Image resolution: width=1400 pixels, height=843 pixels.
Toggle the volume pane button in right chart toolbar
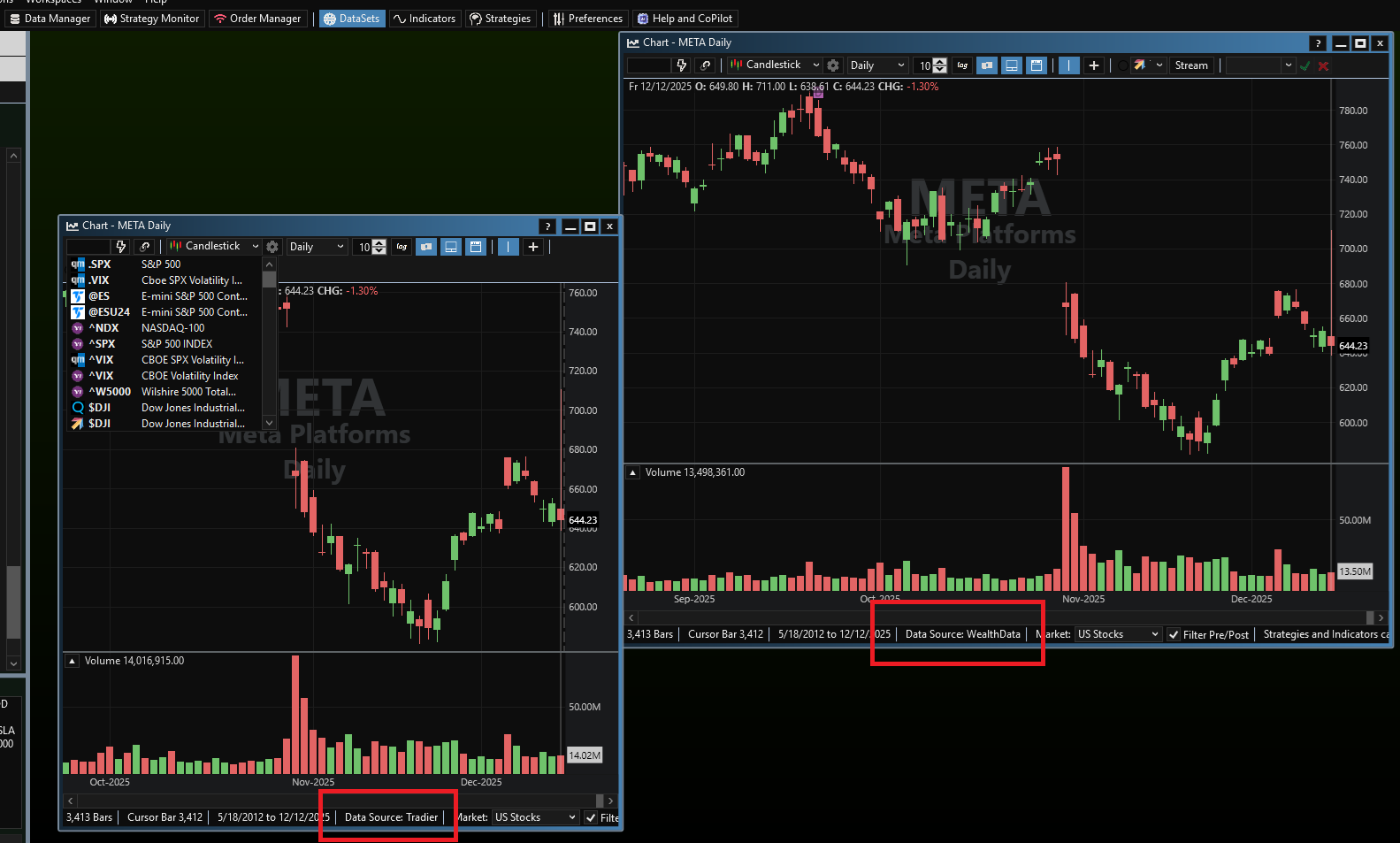click(1012, 65)
